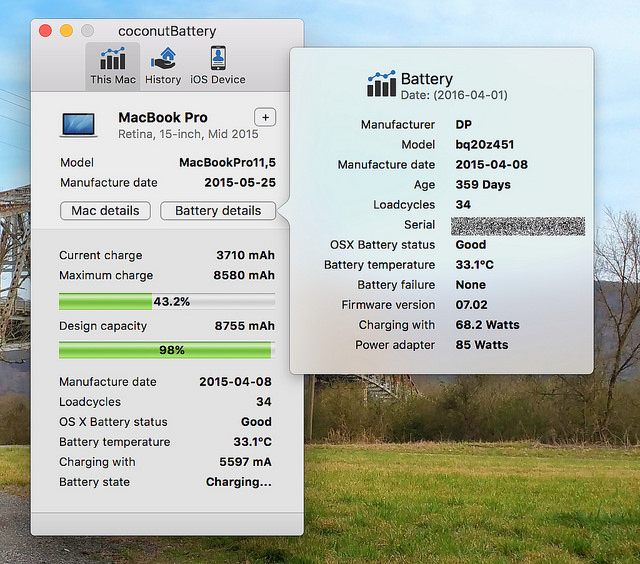Screen dimensions: 640x564
Task: Click the Good status in battery popover
Action: 471,245
